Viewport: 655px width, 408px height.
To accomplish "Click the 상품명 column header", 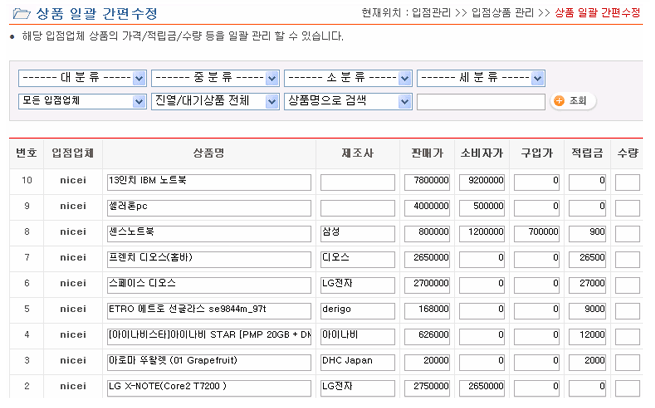I will click(208, 153).
